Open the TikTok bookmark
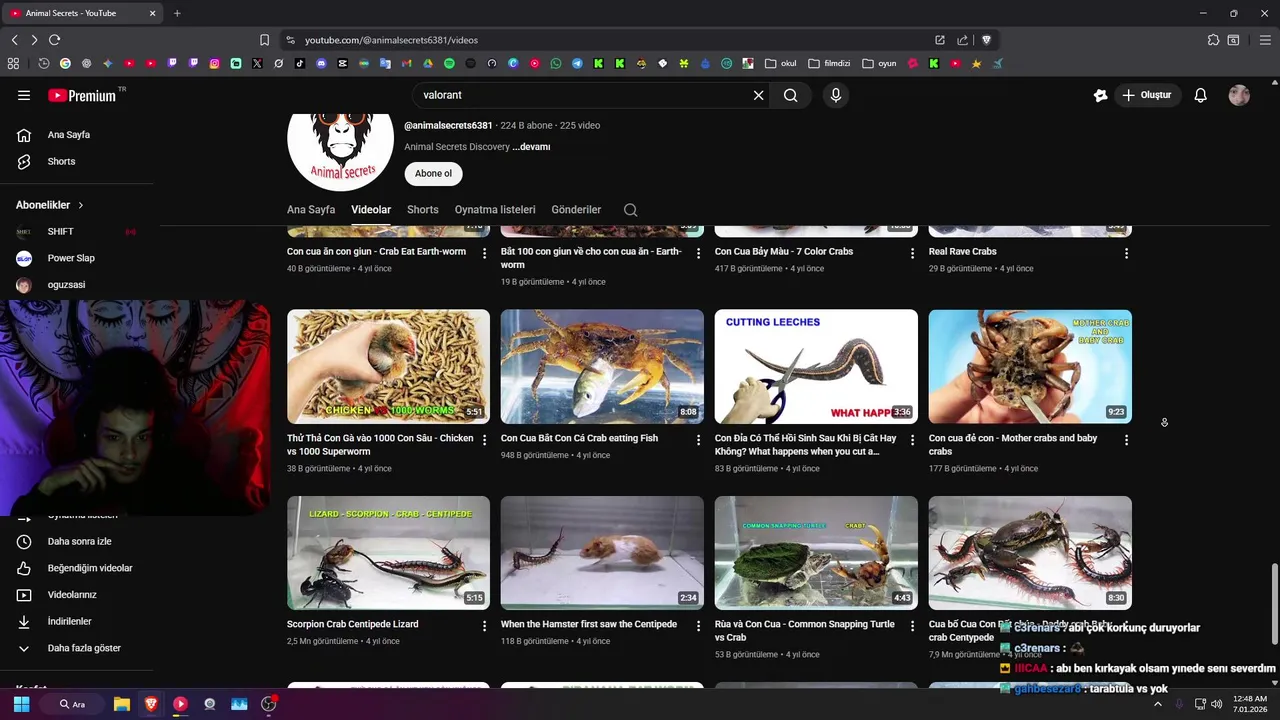The image size is (1280, 720). click(x=300, y=63)
